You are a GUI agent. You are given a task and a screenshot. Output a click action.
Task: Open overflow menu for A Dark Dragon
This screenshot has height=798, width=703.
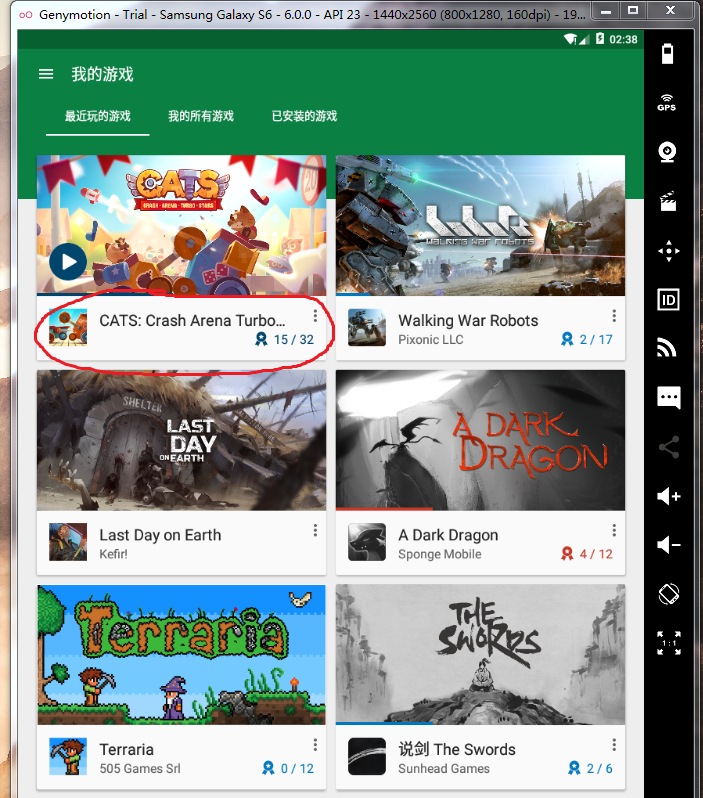(614, 530)
